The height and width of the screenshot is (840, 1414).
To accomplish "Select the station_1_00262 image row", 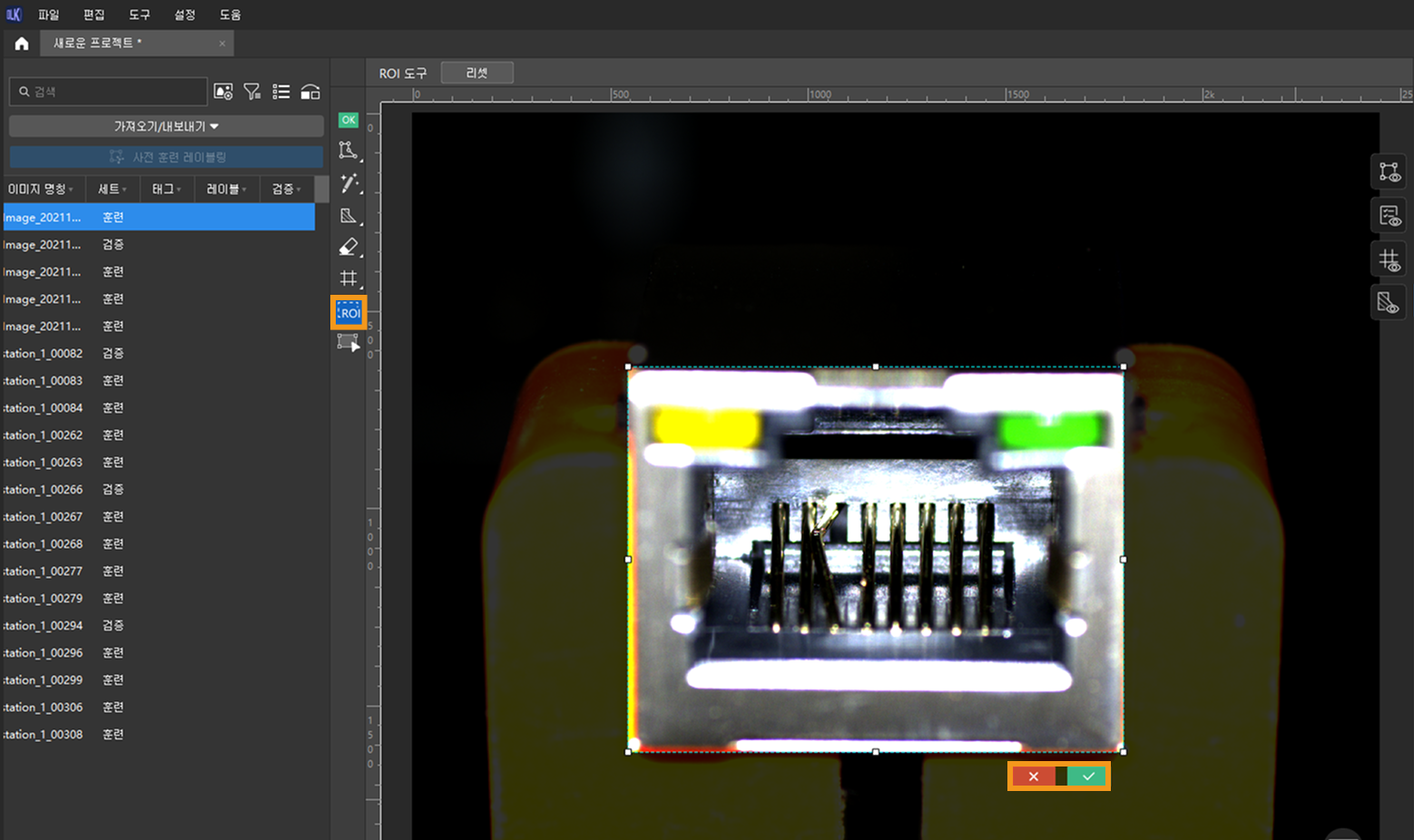I will pyautogui.click(x=159, y=435).
